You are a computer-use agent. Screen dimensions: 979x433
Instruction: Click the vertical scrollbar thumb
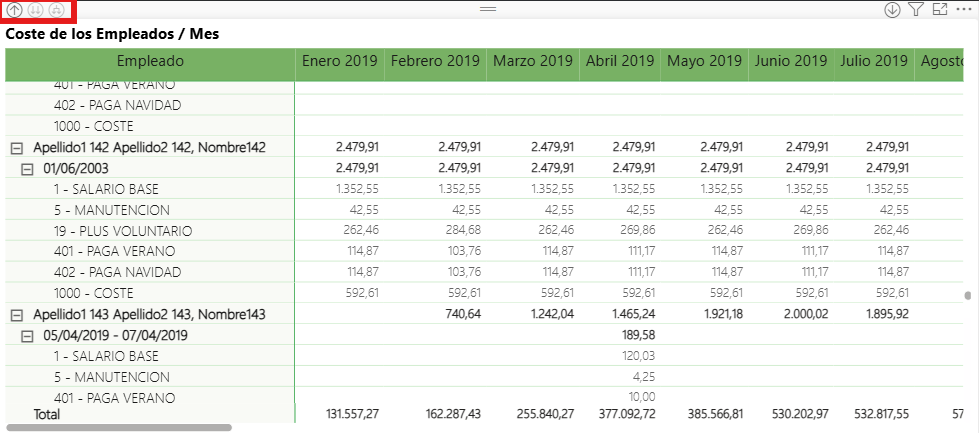pyautogui.click(x=967, y=295)
